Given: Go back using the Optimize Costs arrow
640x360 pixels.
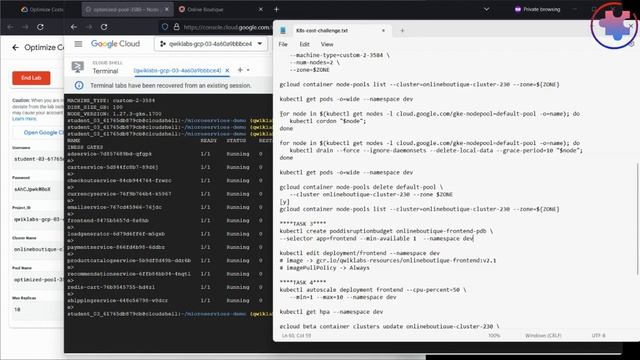Looking at the screenshot, I should click(x=16, y=47).
